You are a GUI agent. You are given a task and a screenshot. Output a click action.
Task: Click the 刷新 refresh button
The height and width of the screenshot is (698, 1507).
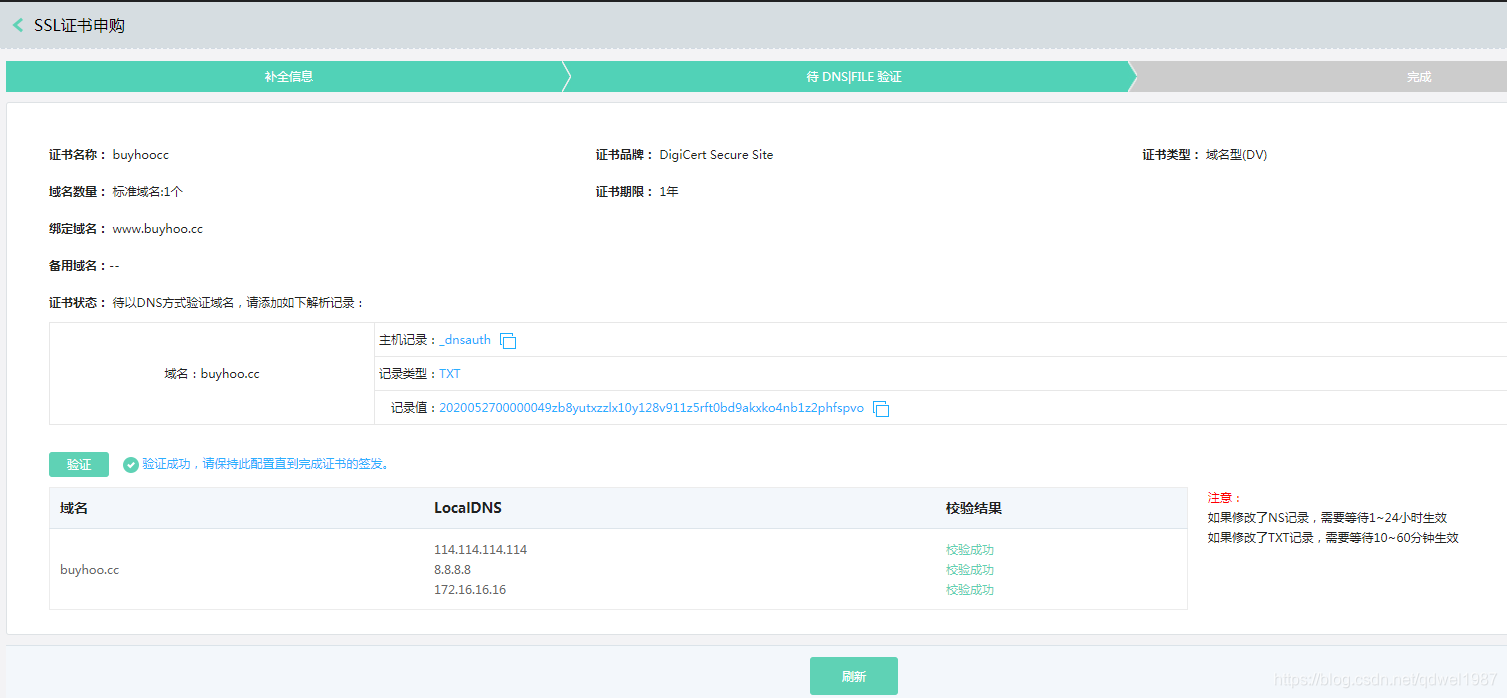(854, 676)
